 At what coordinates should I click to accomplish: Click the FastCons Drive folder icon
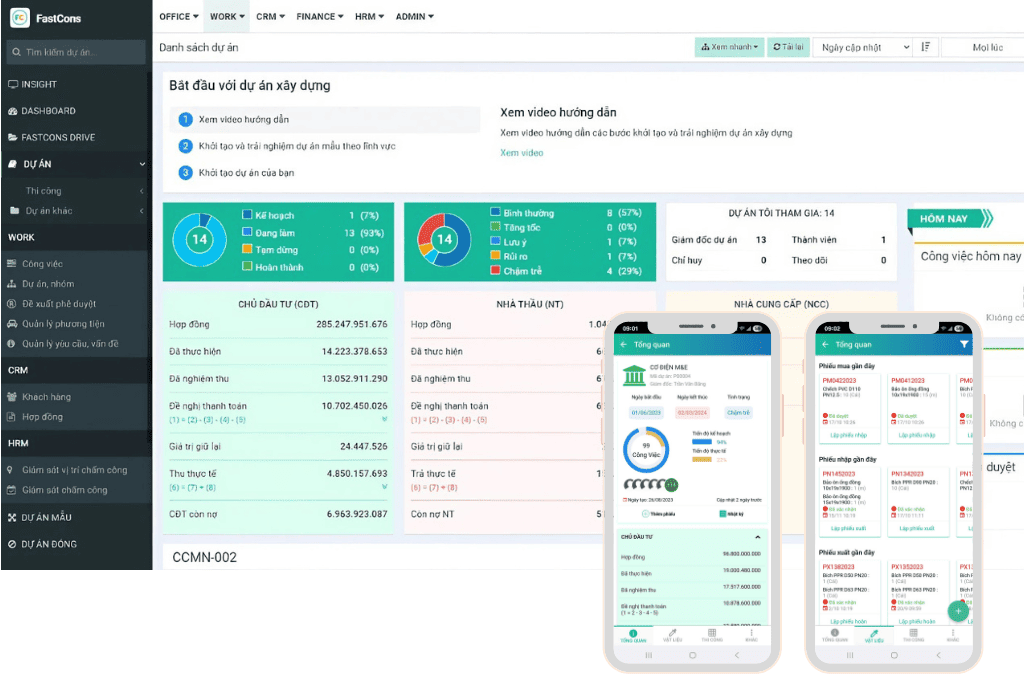tap(13, 137)
